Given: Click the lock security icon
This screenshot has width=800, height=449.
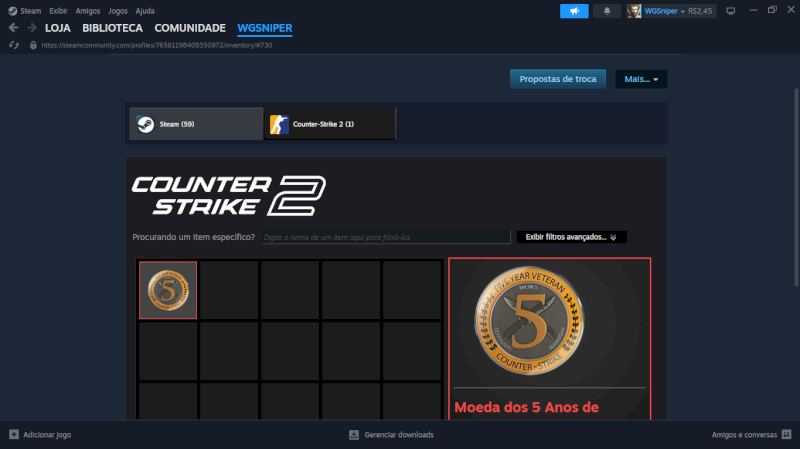Looking at the screenshot, I should (x=33, y=45).
